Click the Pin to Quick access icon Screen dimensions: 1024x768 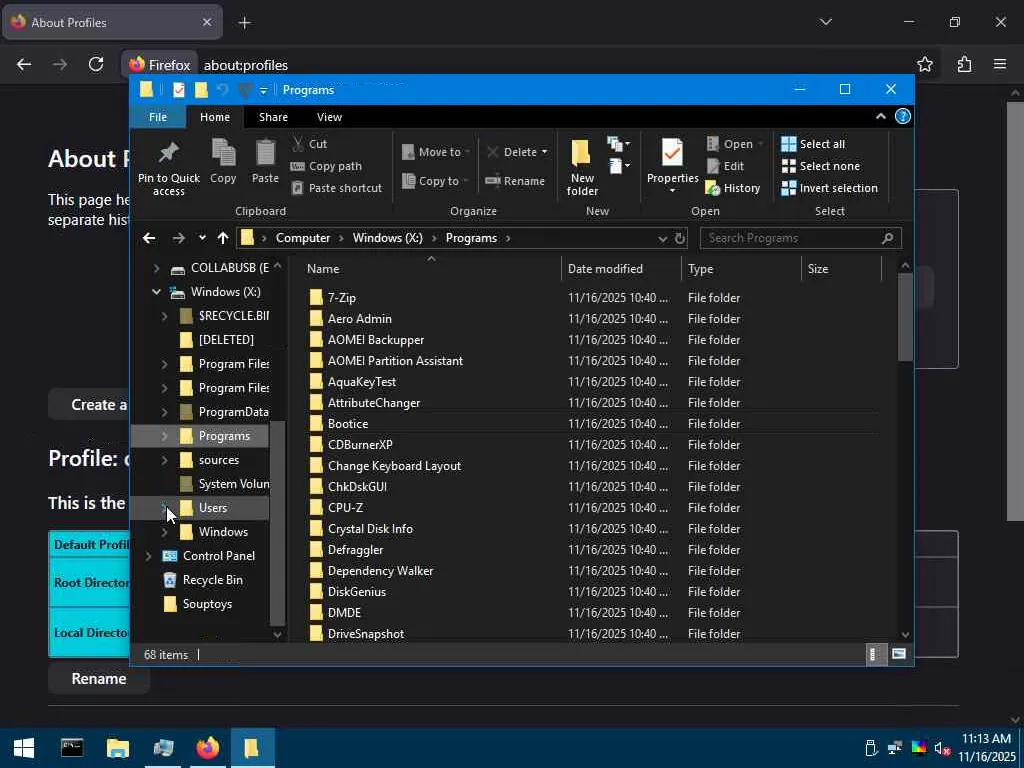168,155
